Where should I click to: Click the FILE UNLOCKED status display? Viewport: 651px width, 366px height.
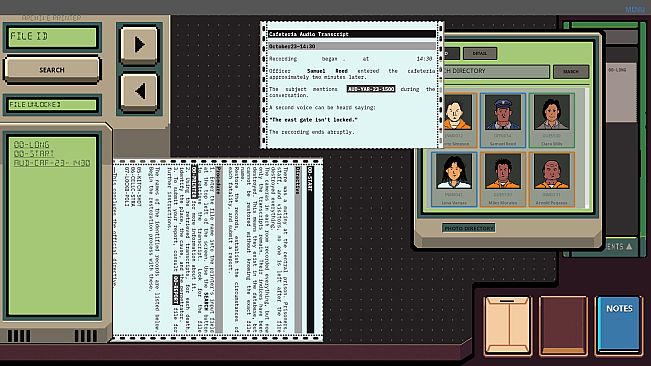(x=52, y=105)
